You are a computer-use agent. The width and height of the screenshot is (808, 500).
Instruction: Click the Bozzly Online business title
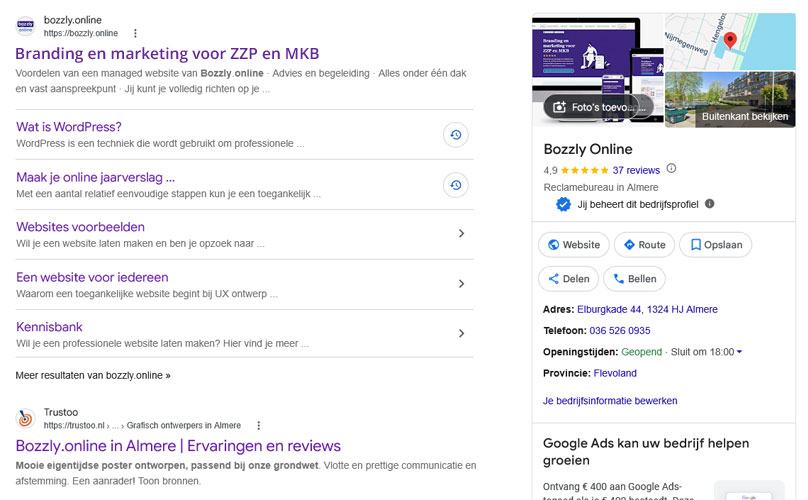[x=588, y=149]
